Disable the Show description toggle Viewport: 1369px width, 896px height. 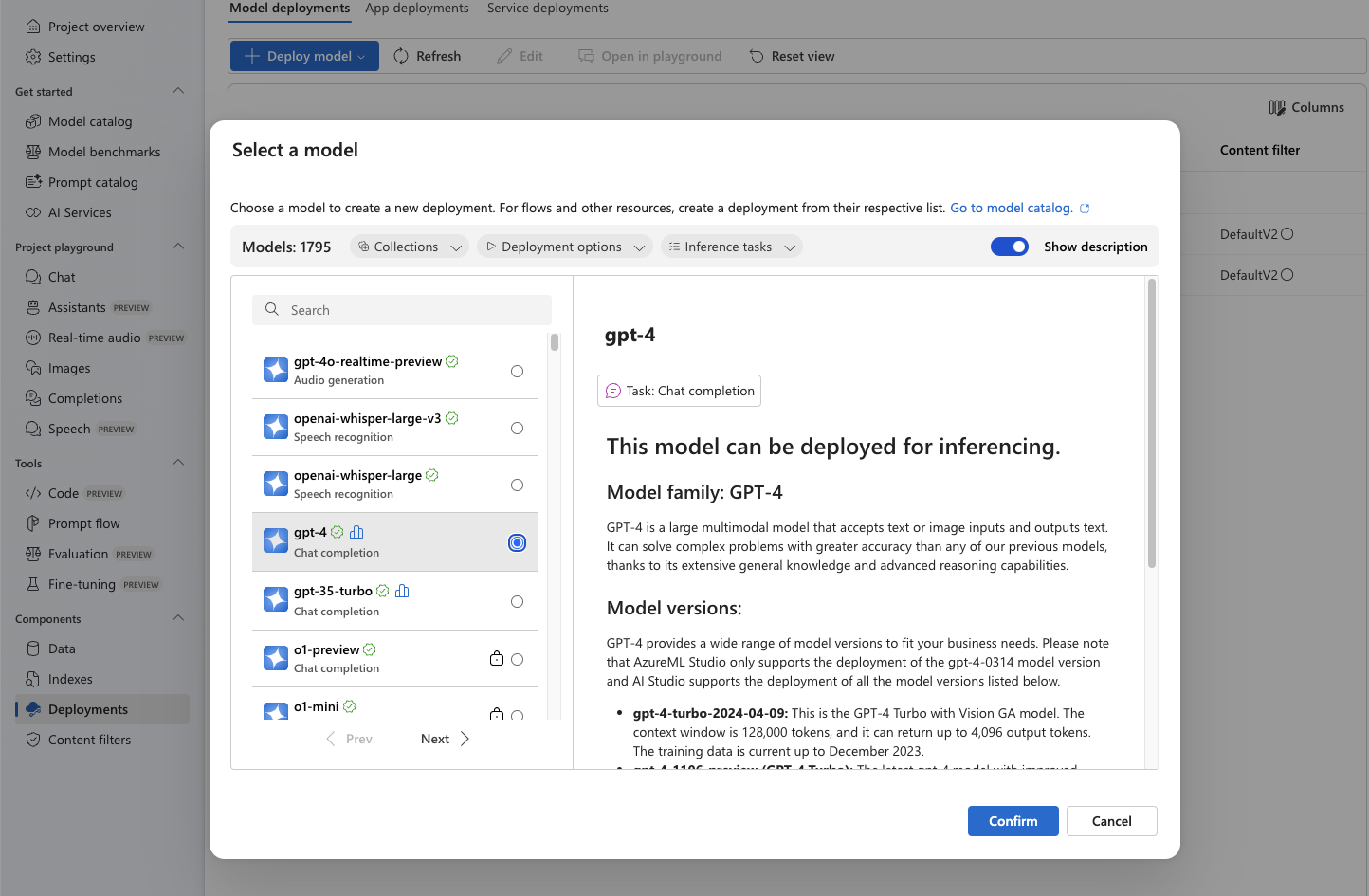1010,246
